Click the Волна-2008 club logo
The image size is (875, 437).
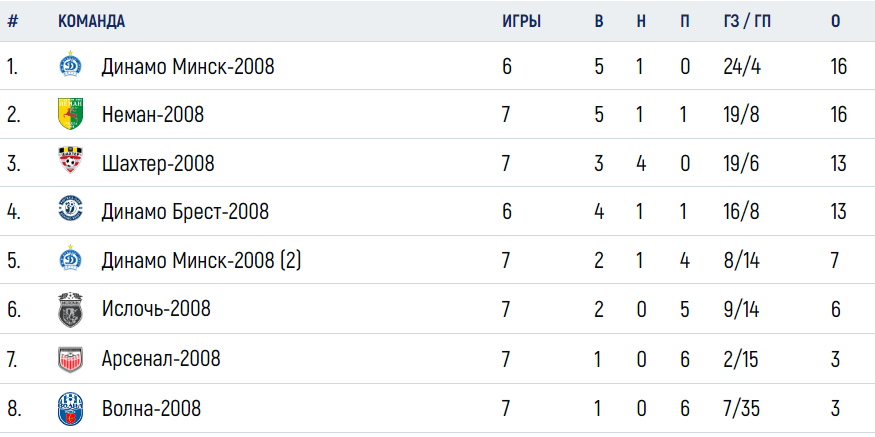coord(71,409)
